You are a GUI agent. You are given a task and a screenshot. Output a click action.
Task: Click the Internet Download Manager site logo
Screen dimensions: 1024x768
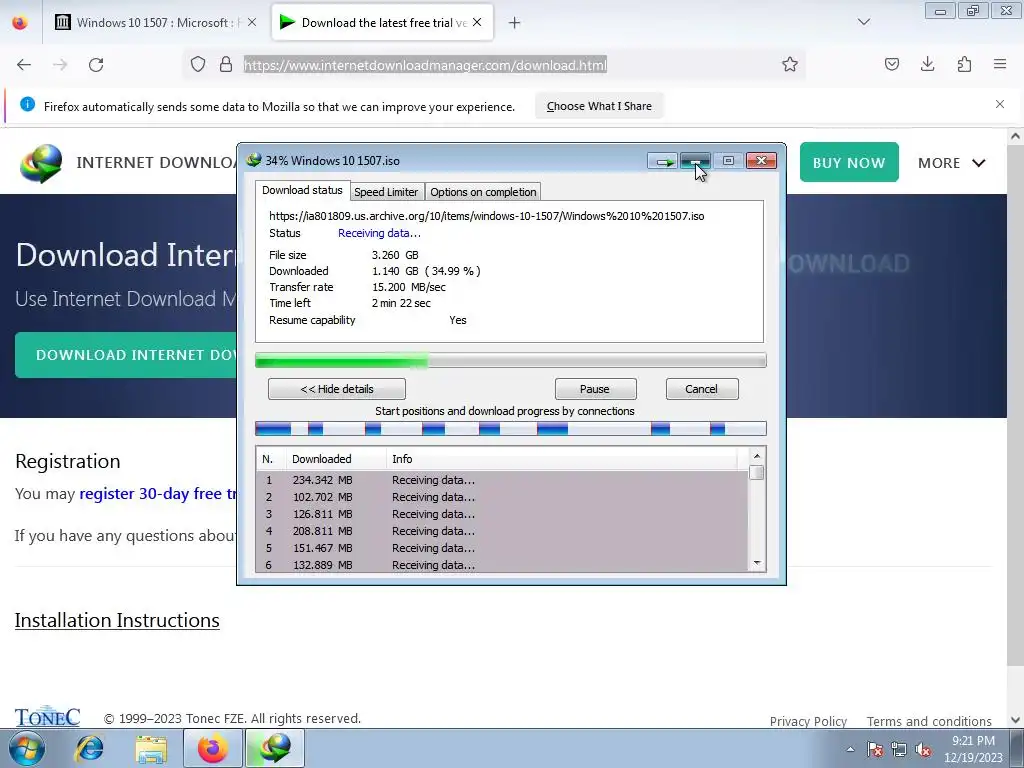(41, 163)
